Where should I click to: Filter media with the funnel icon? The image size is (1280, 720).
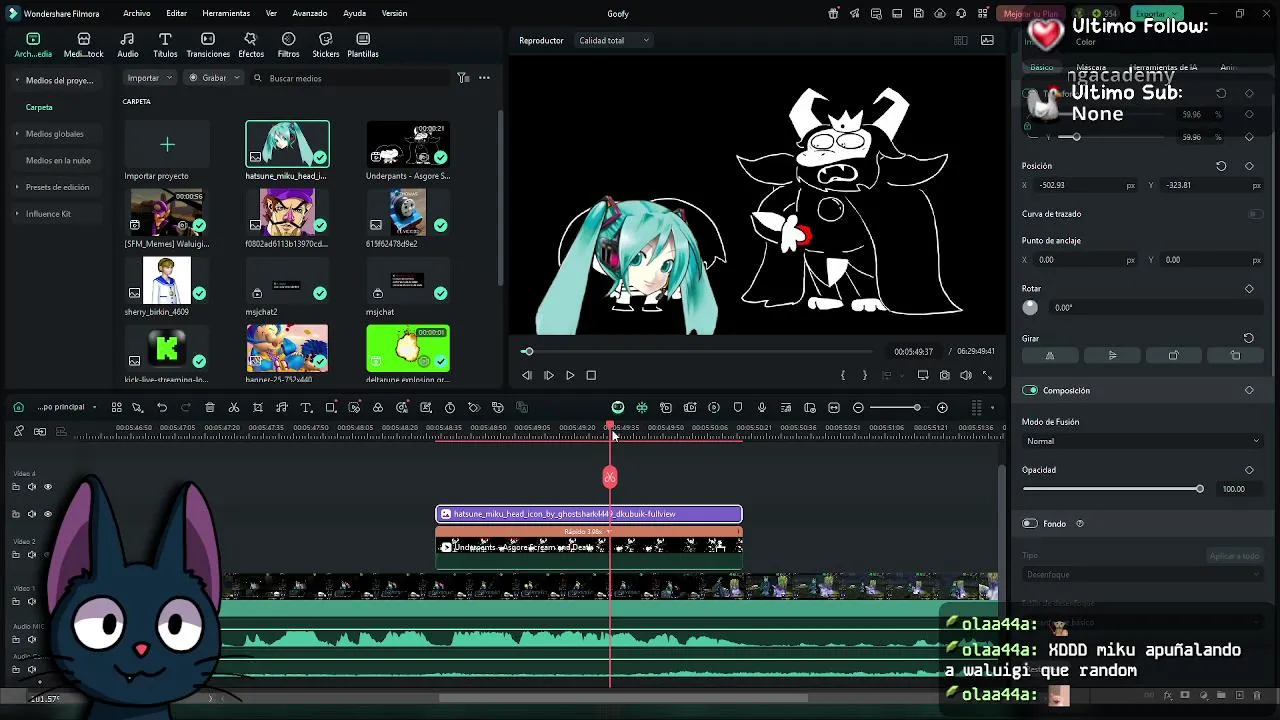tap(463, 77)
